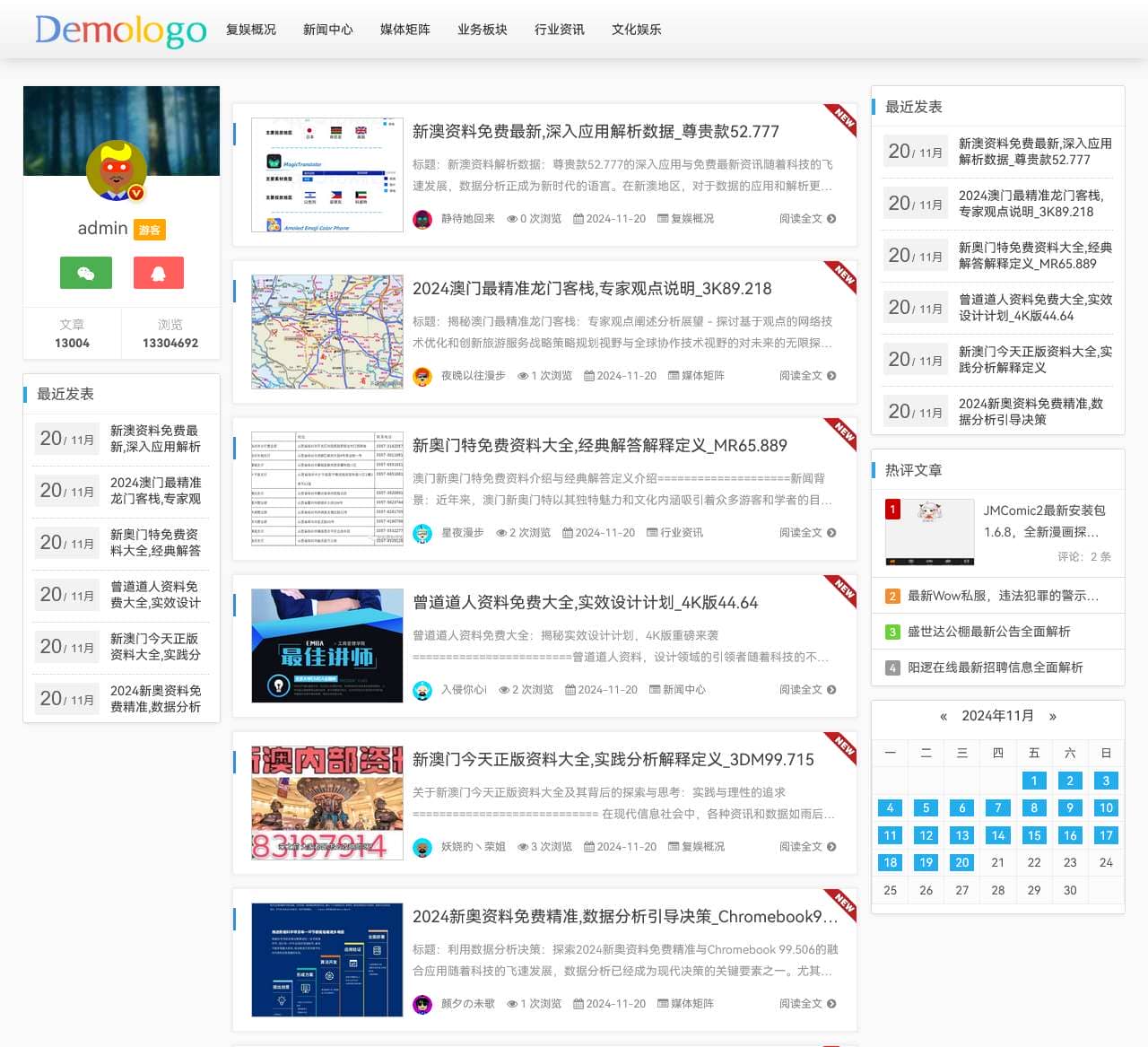
Task: Open the 业务板块 menu item
Action: 482,30
